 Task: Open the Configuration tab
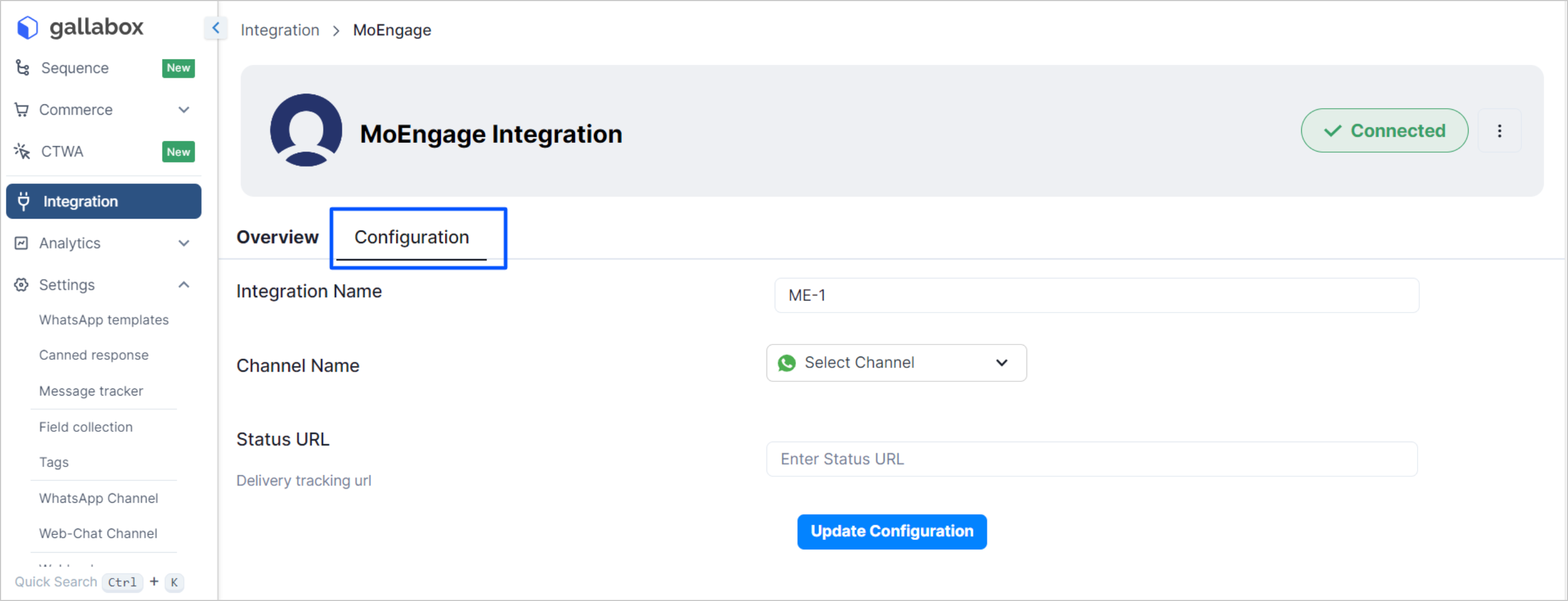[x=411, y=237]
